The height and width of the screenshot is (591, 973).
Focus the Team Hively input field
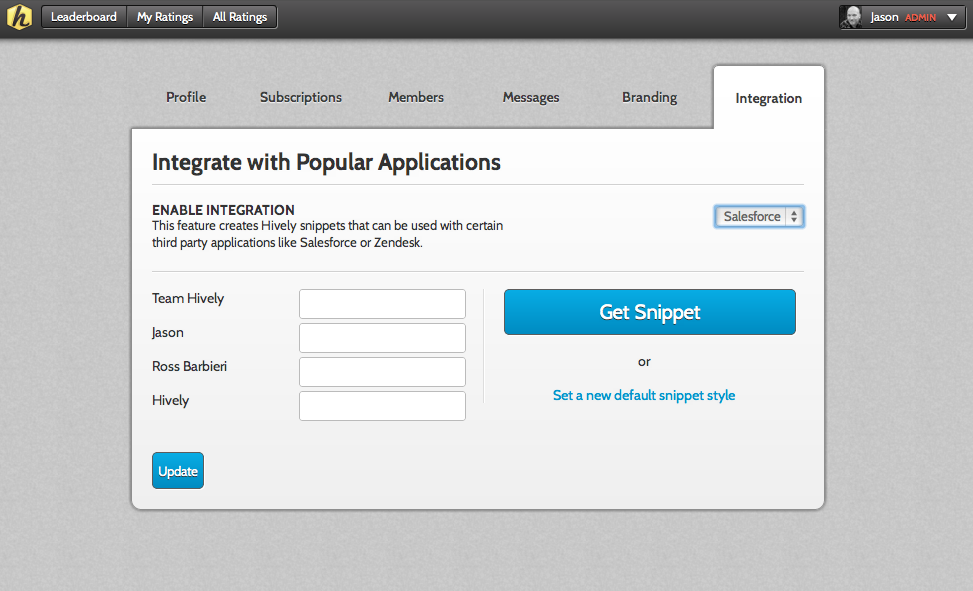382,304
